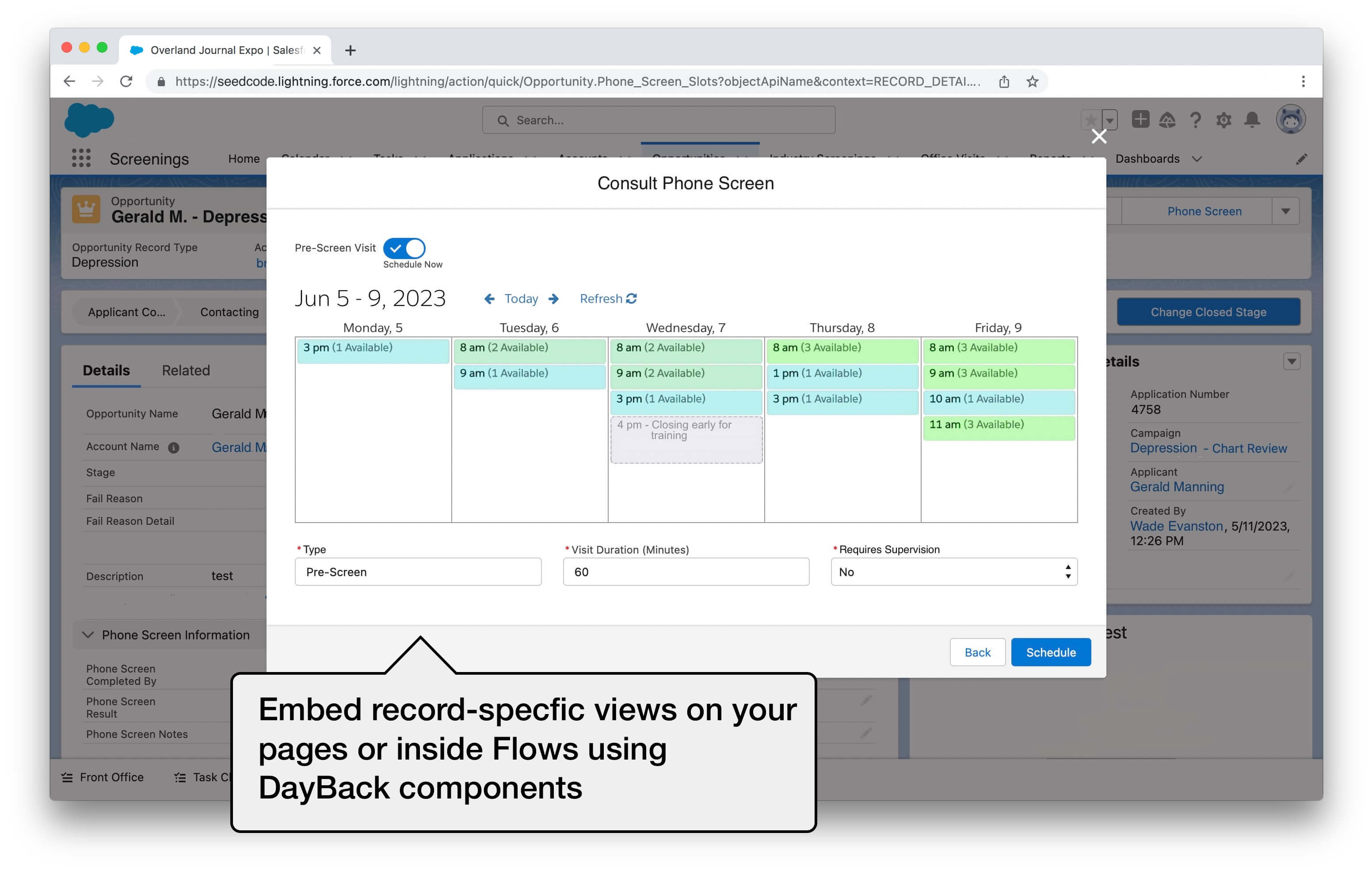Image resolution: width=1372 pixels, height=871 pixels.
Task: Click the Back button in the dialog
Action: [977, 652]
